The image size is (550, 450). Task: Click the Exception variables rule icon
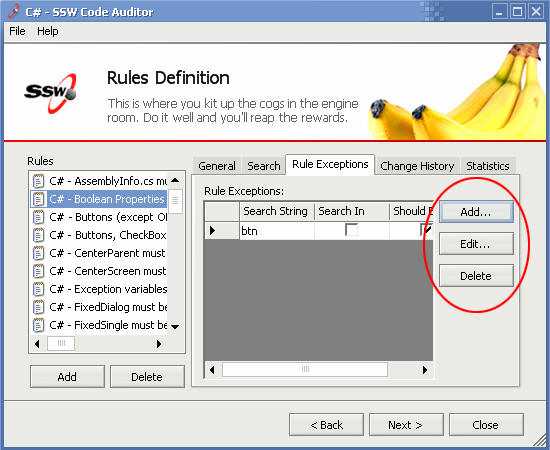click(x=38, y=289)
